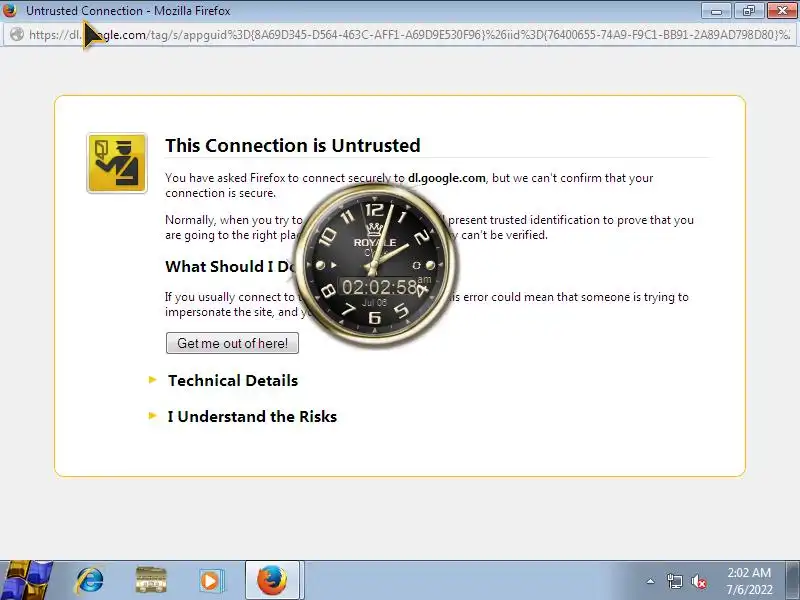Click the bold dl.google.com text in message
This screenshot has width=800, height=600.
pyautogui.click(x=446, y=178)
